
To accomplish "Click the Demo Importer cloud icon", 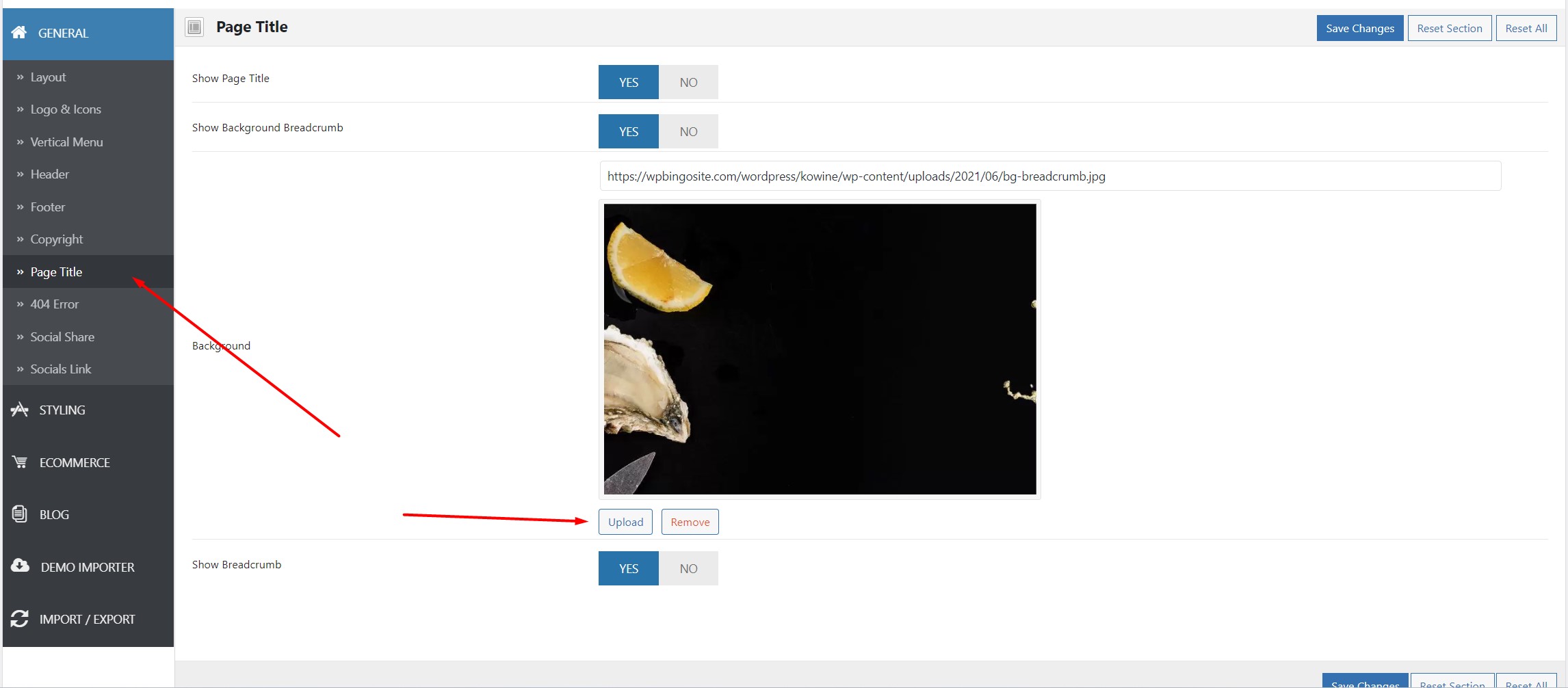I will point(20,566).
